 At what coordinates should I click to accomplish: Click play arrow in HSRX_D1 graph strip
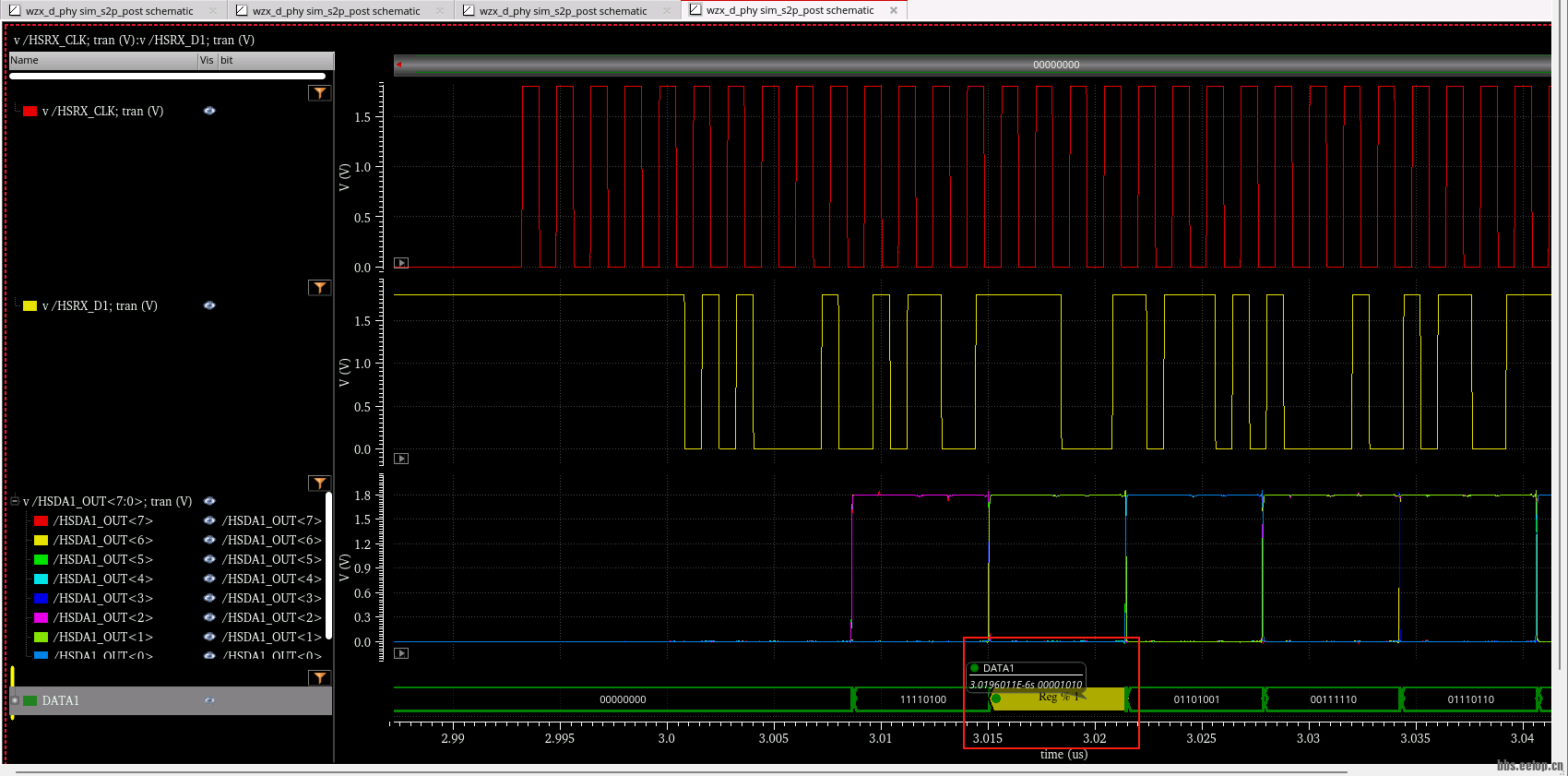[401, 459]
